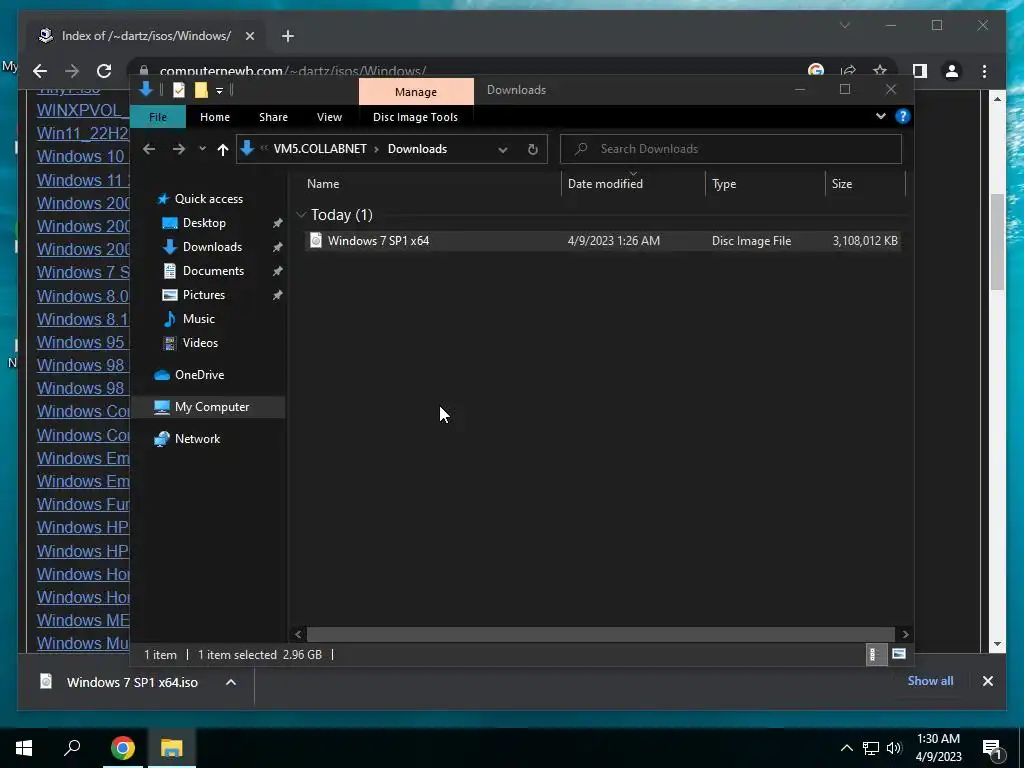
Task: Click the Search Downloads field
Action: point(731,149)
